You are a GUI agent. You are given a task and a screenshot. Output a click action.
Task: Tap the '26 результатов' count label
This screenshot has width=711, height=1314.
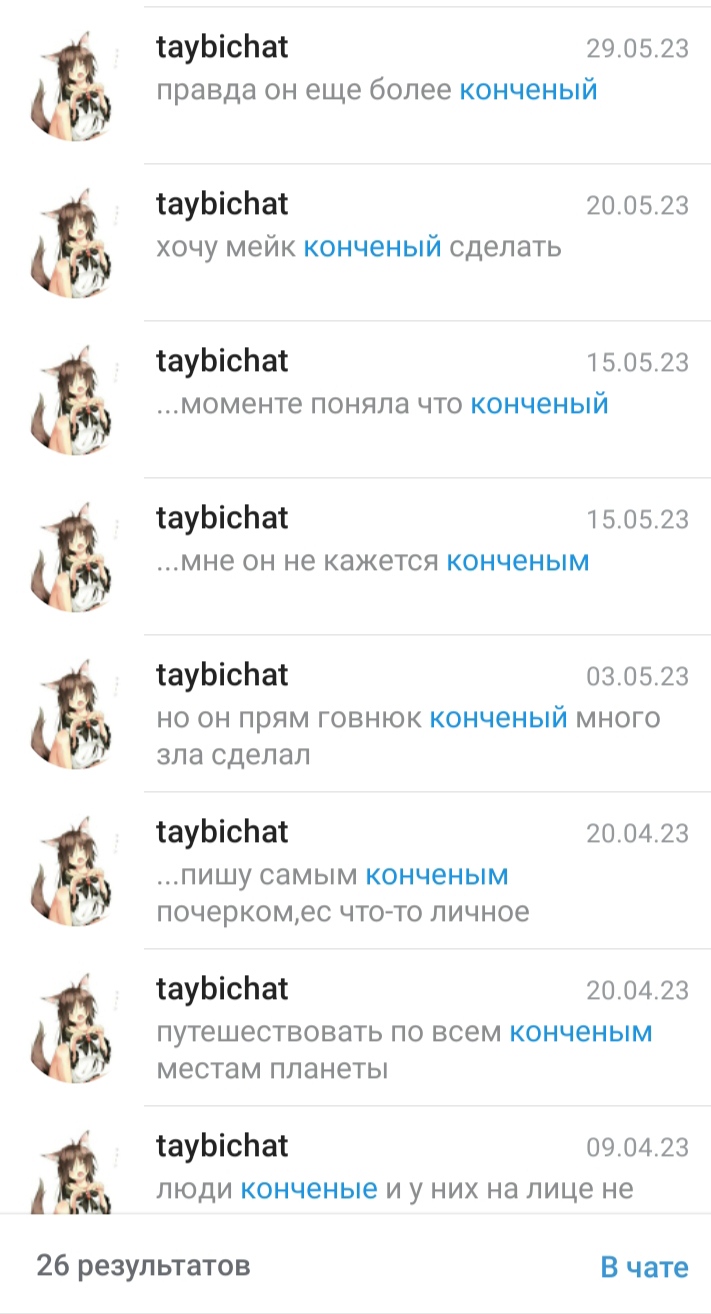(143, 1266)
